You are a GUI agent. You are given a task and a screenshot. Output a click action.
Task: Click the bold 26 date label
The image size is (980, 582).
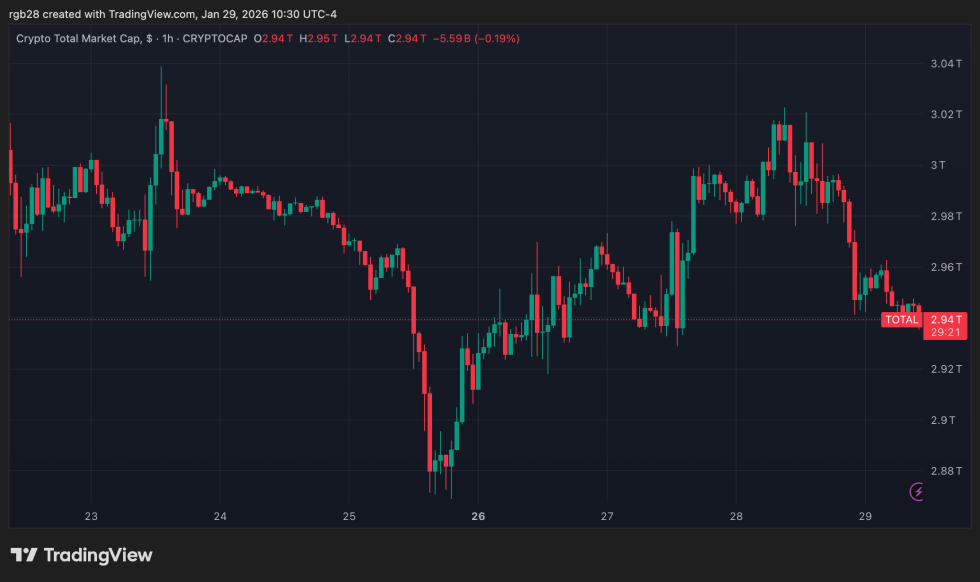pyautogui.click(x=477, y=517)
